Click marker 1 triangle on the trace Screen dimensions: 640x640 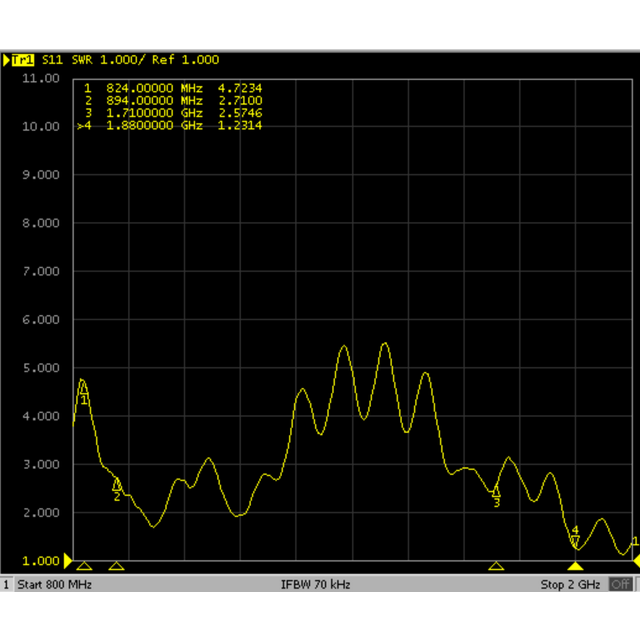[x=83, y=389]
